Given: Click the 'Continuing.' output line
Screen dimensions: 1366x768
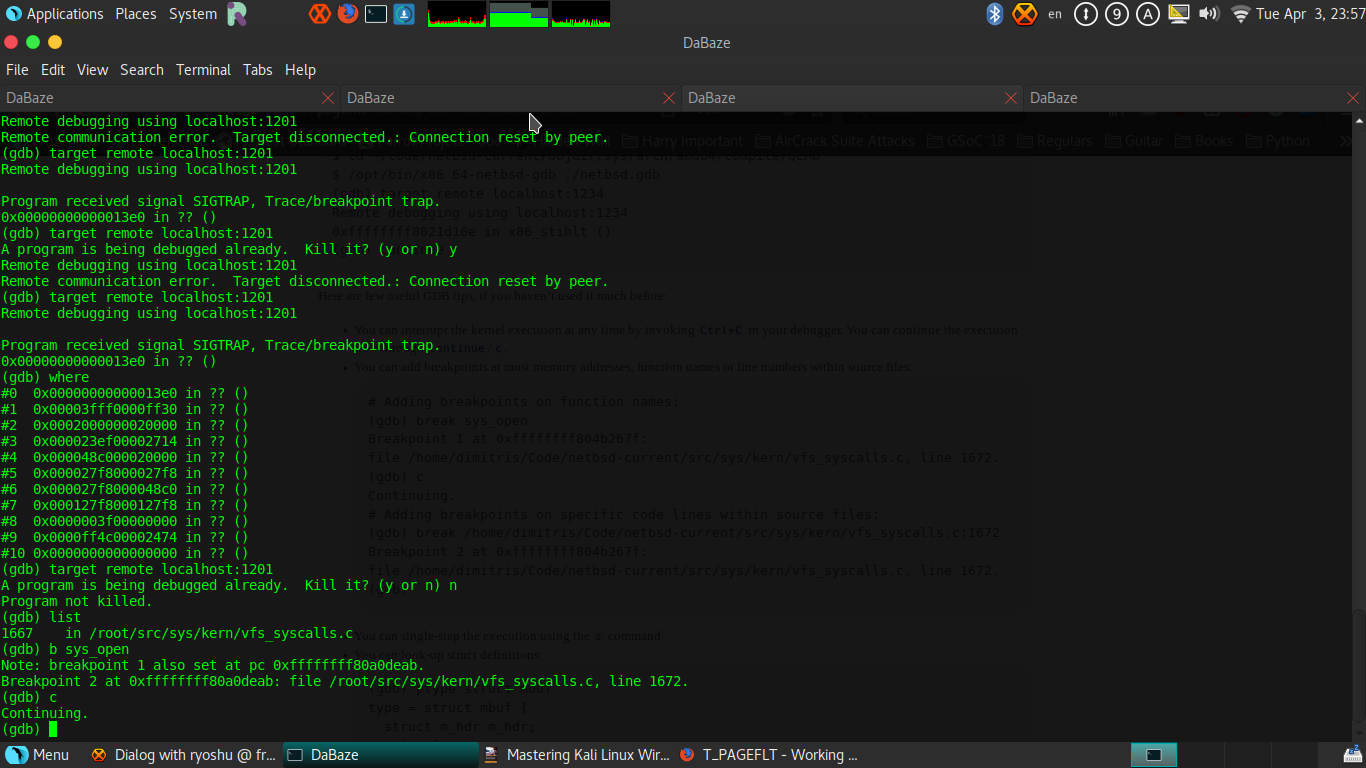Looking at the screenshot, I should click(45, 713).
